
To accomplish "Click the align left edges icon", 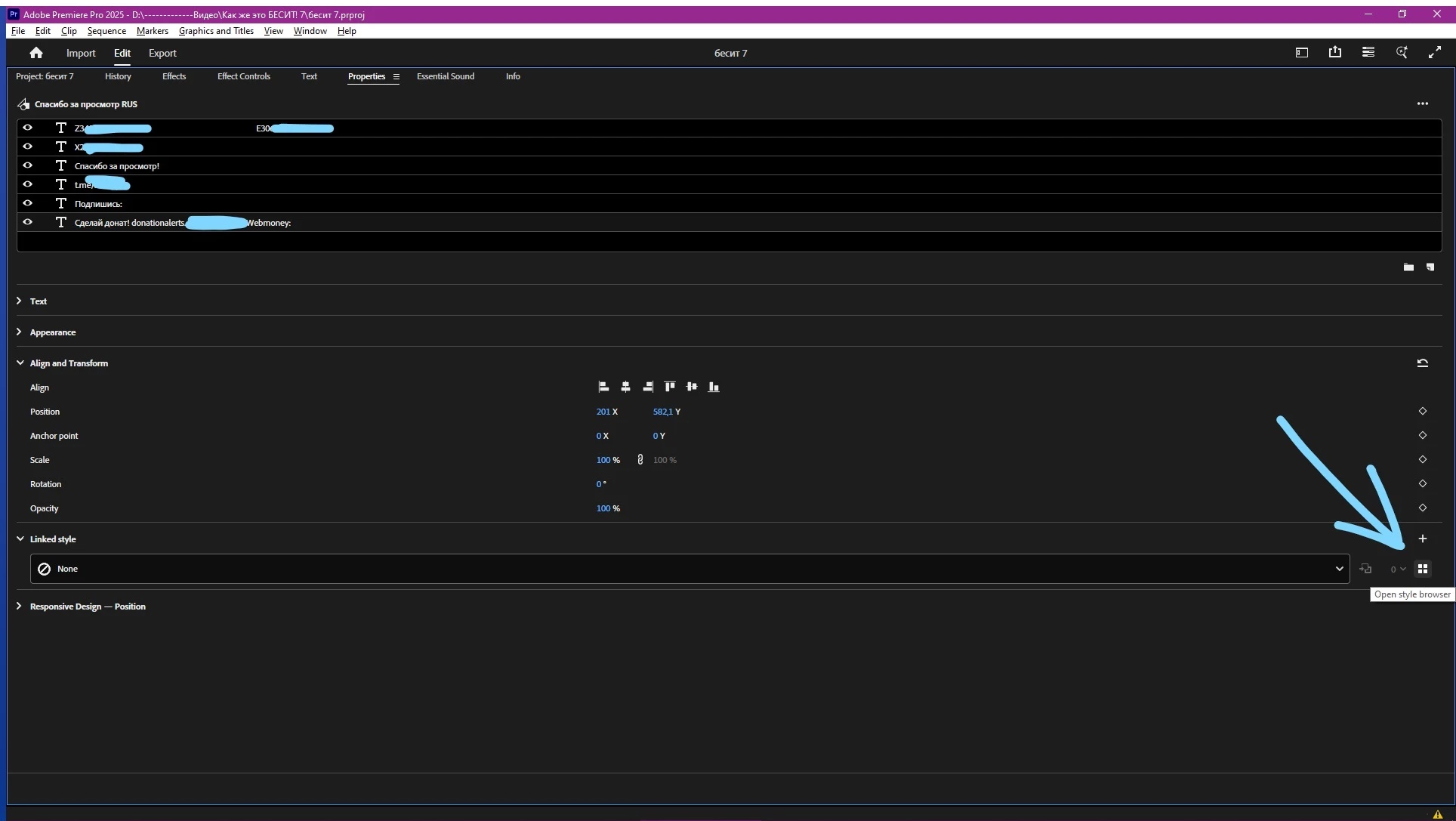I will [x=603, y=387].
